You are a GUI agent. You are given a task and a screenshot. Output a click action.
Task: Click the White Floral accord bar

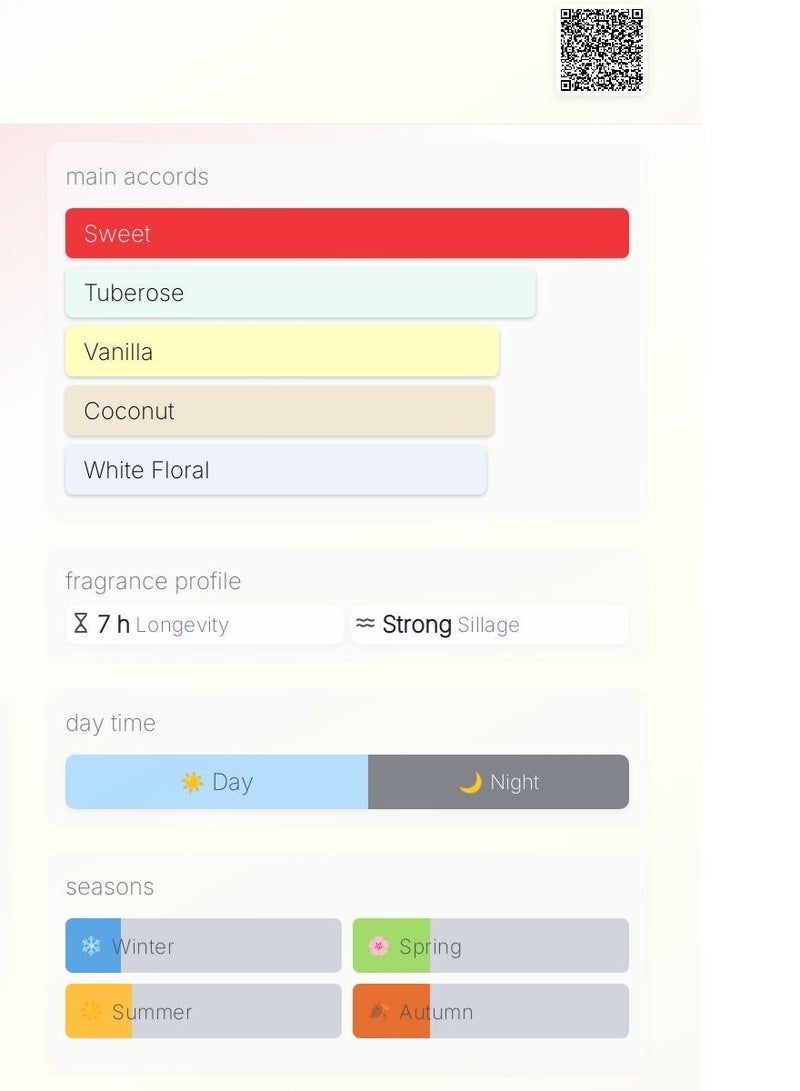276,470
